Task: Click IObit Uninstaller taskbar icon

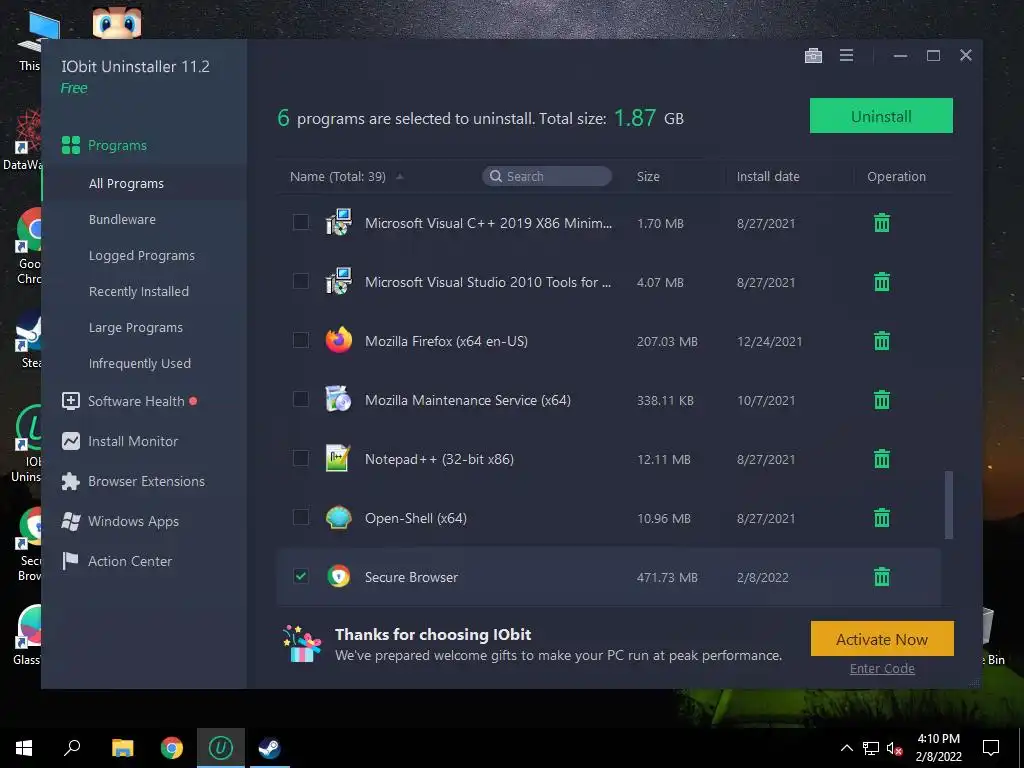Action: pyautogui.click(x=221, y=748)
